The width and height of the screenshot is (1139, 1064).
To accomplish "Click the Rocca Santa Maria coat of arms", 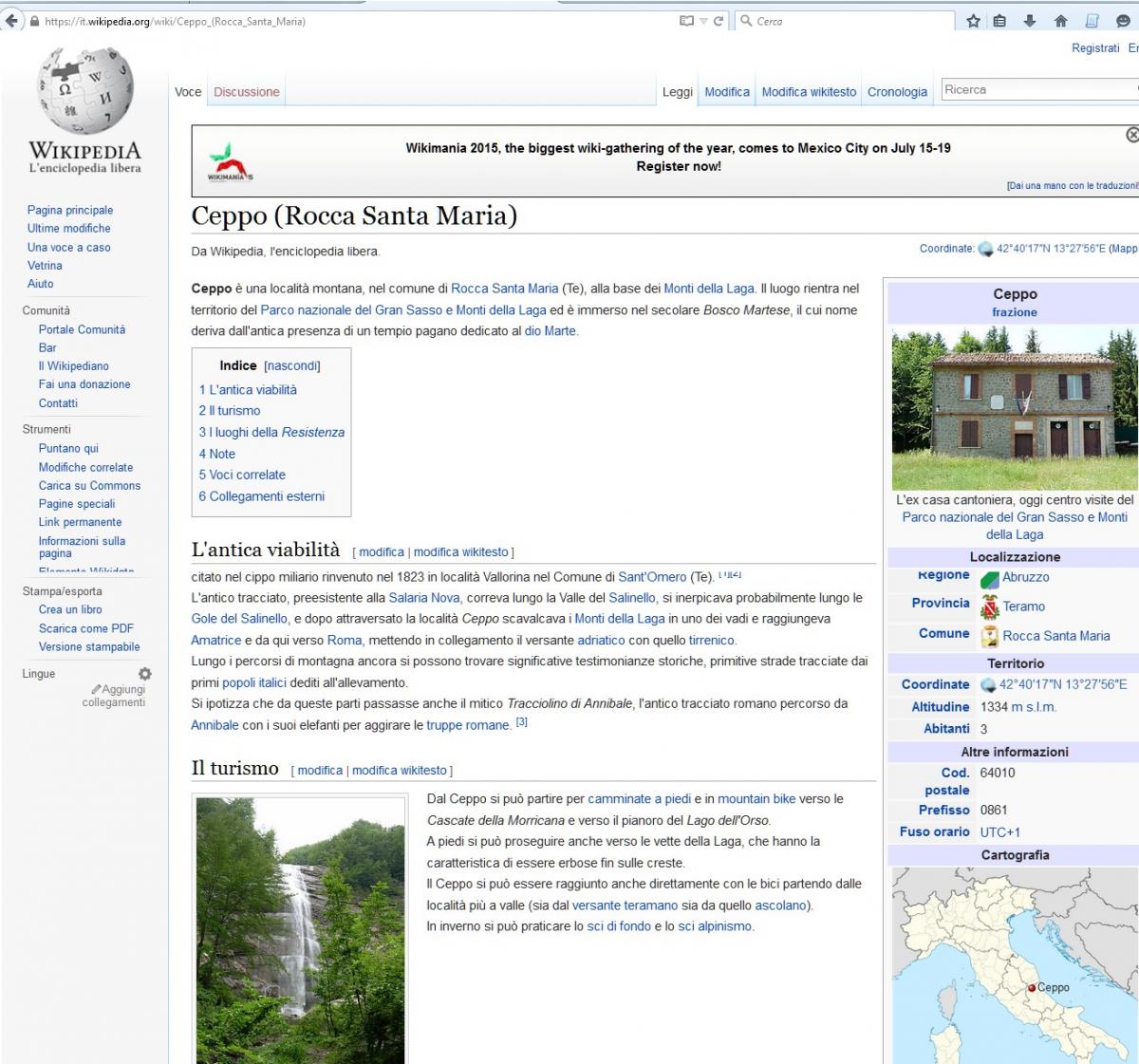I will (x=990, y=636).
